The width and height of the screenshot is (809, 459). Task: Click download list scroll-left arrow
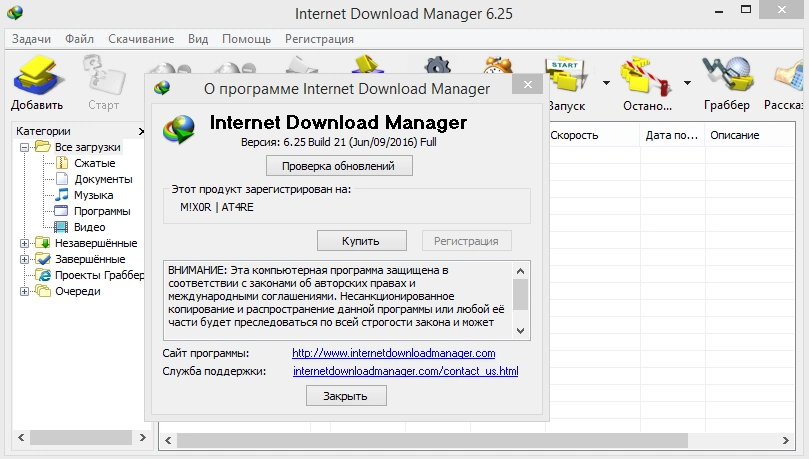point(168,440)
